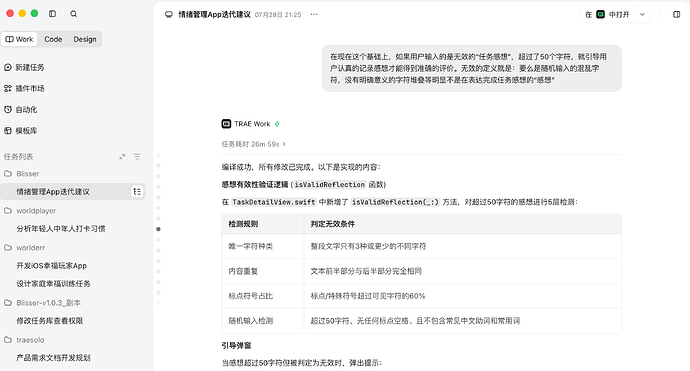Click the 检测规则 table header
The image size is (690, 371).
coord(263,224)
